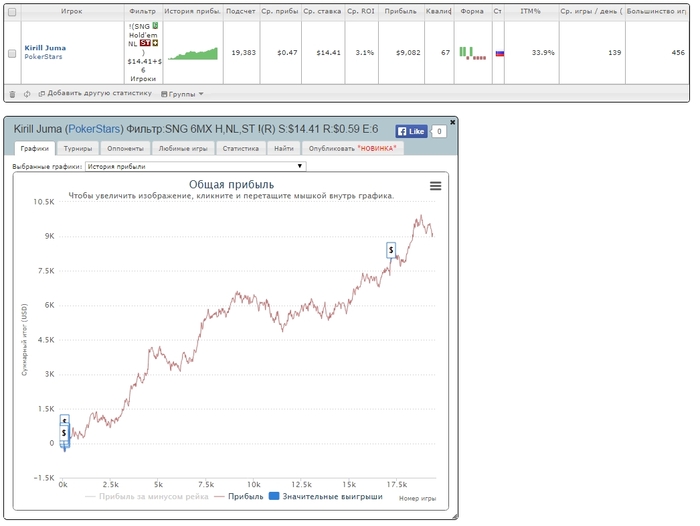Expand the Группы dropdown
This screenshot has height=526, width=700.
182,94
